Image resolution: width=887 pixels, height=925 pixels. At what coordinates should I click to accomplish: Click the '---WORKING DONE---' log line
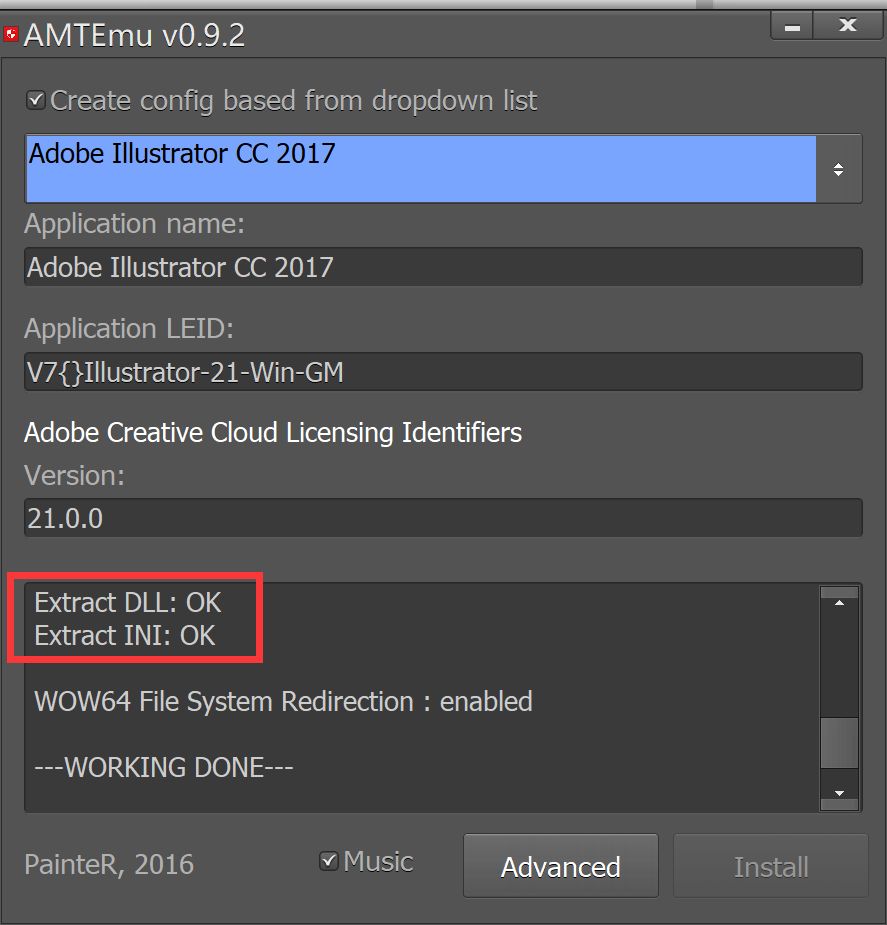(164, 767)
